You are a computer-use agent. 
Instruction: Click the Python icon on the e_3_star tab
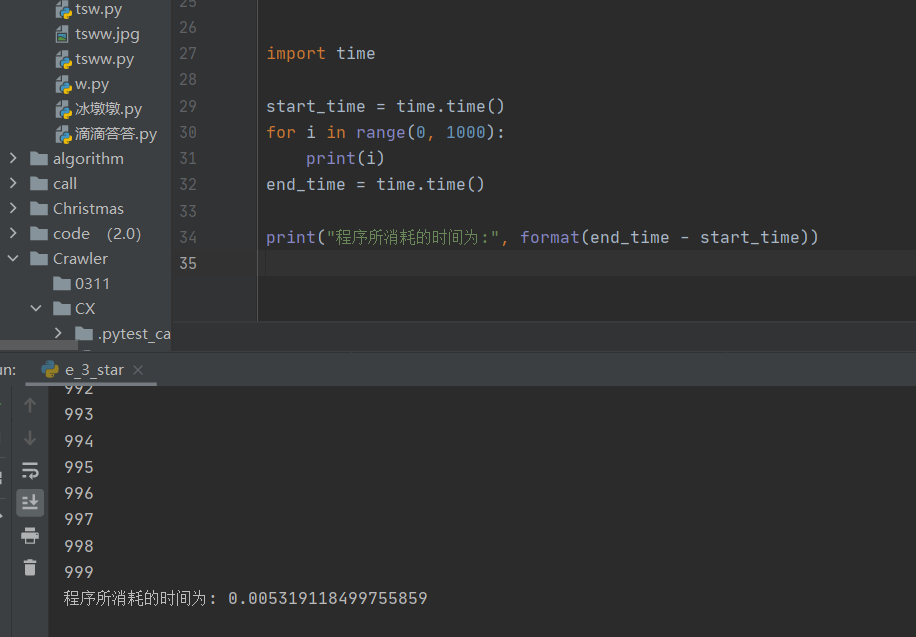click(x=50, y=369)
